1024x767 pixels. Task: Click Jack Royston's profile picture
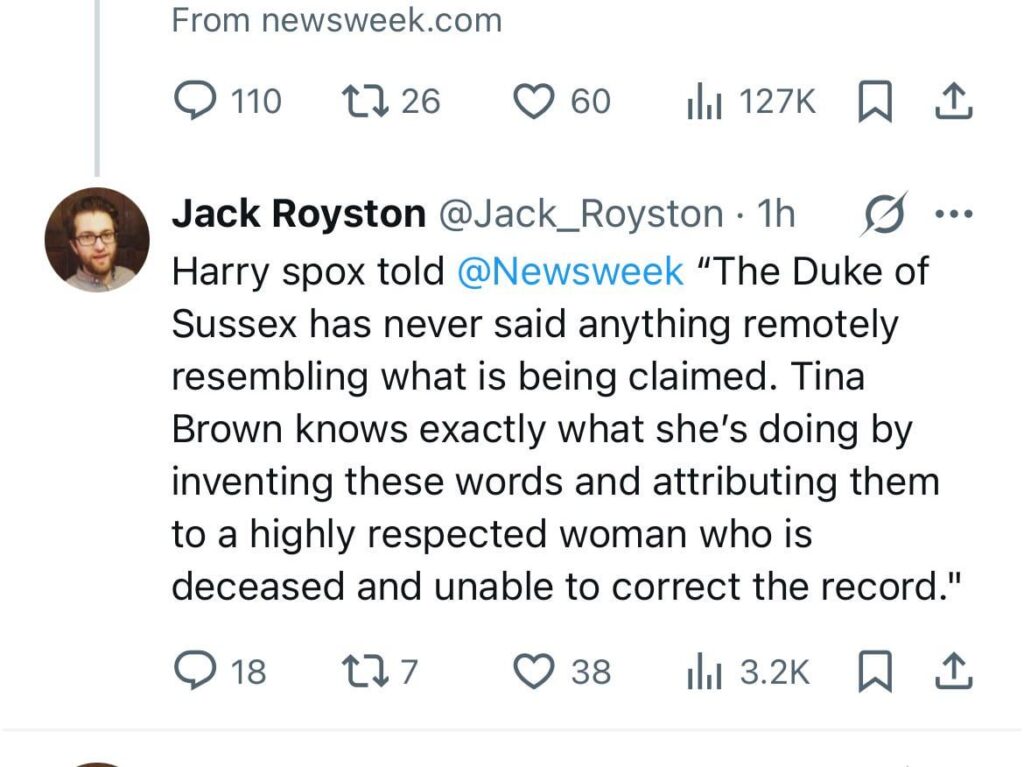click(x=97, y=238)
